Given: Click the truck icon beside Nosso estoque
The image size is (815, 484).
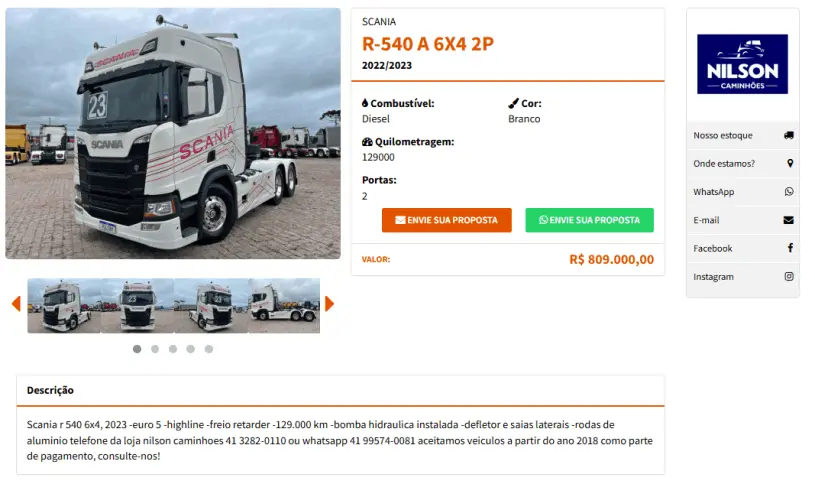Looking at the screenshot, I should click(x=788, y=135).
